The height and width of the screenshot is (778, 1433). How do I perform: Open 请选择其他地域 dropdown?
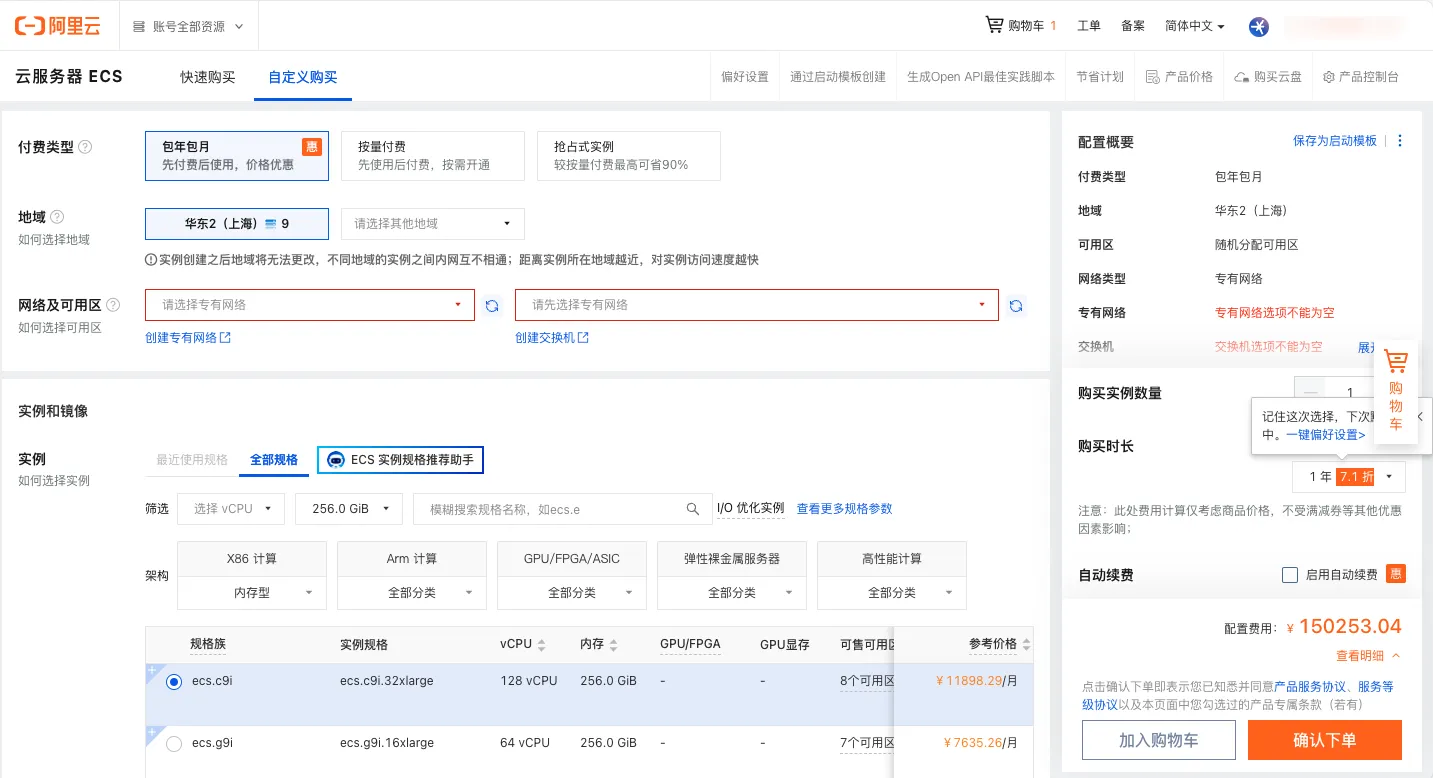[x=433, y=224]
